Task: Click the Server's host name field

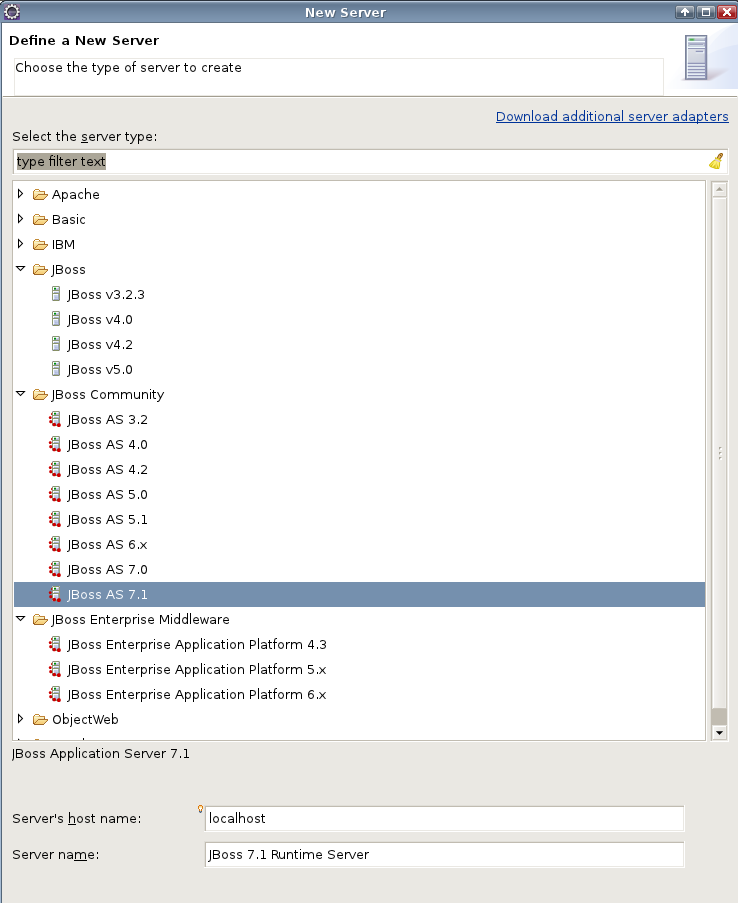Action: pyautogui.click(x=444, y=818)
